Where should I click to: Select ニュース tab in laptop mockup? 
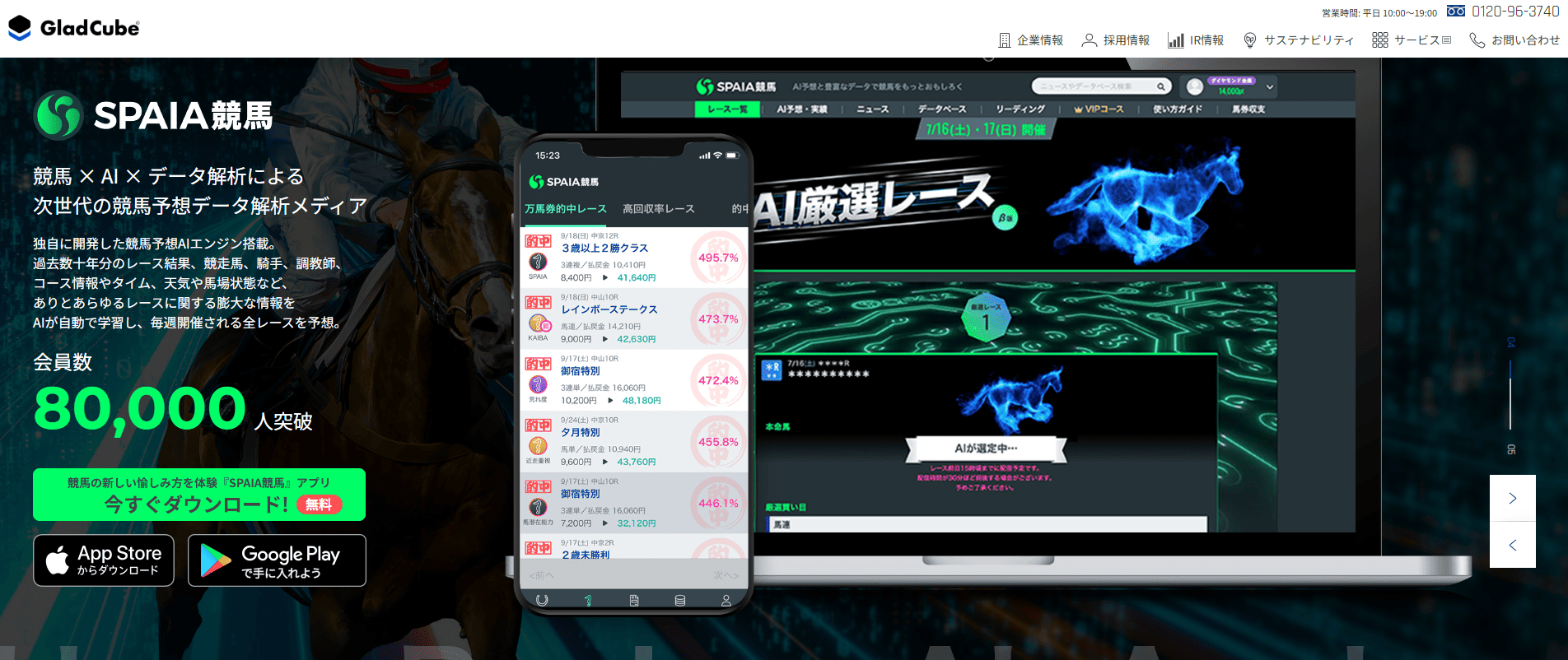pyautogui.click(x=873, y=109)
